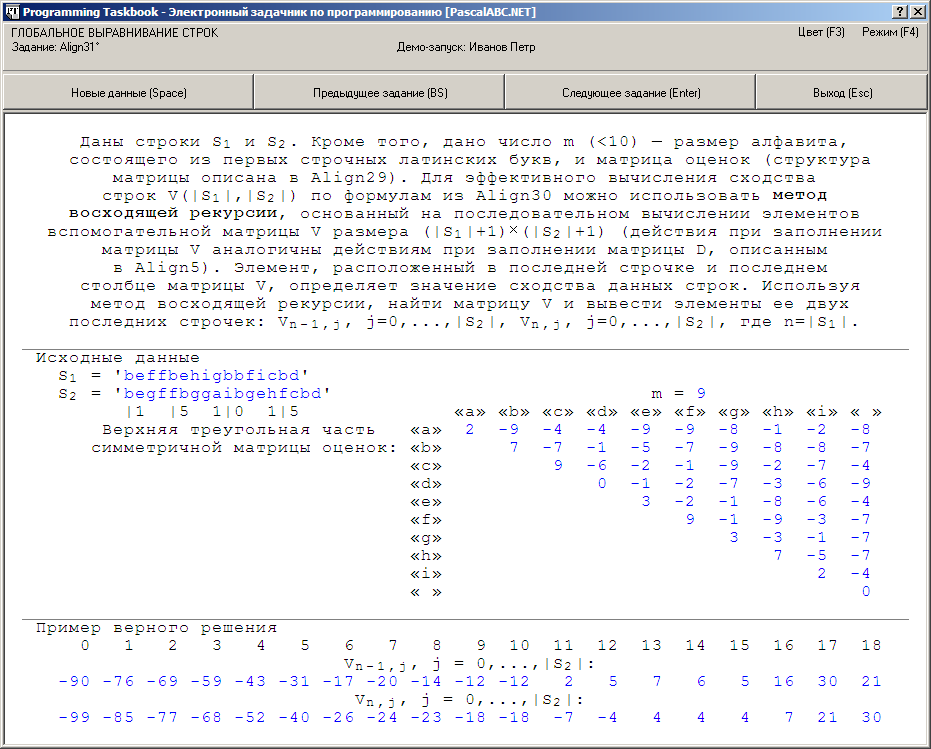931x749 pixels.
Task: Click the Programming Taskbook title bar icon
Action: (12, 12)
